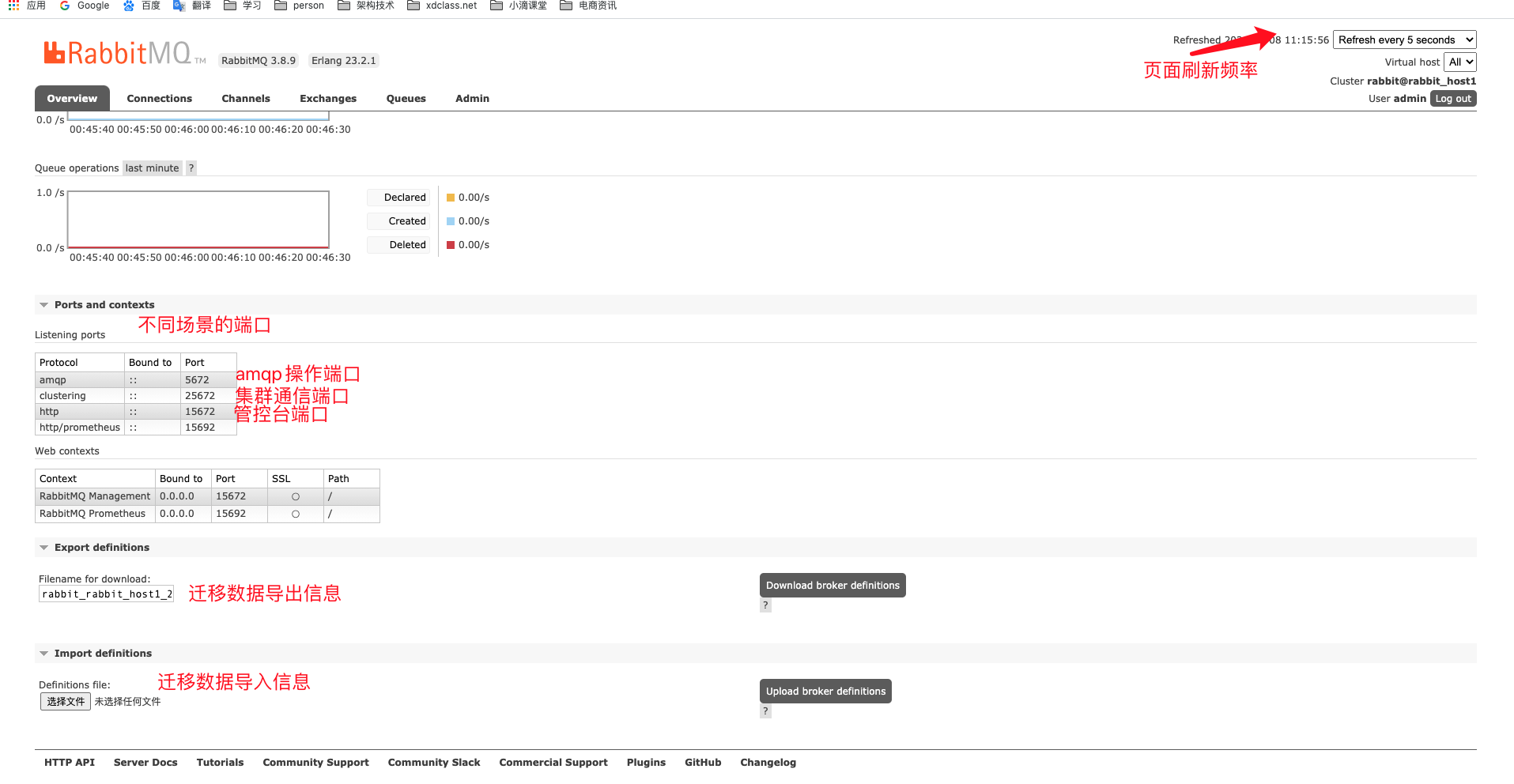Click the RabbitMQ logo

(124, 53)
